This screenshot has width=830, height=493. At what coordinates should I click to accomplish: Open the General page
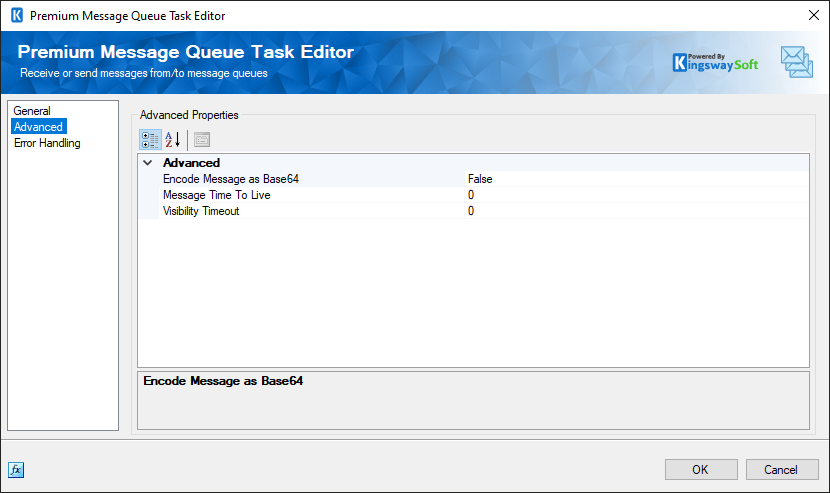[x=32, y=111]
